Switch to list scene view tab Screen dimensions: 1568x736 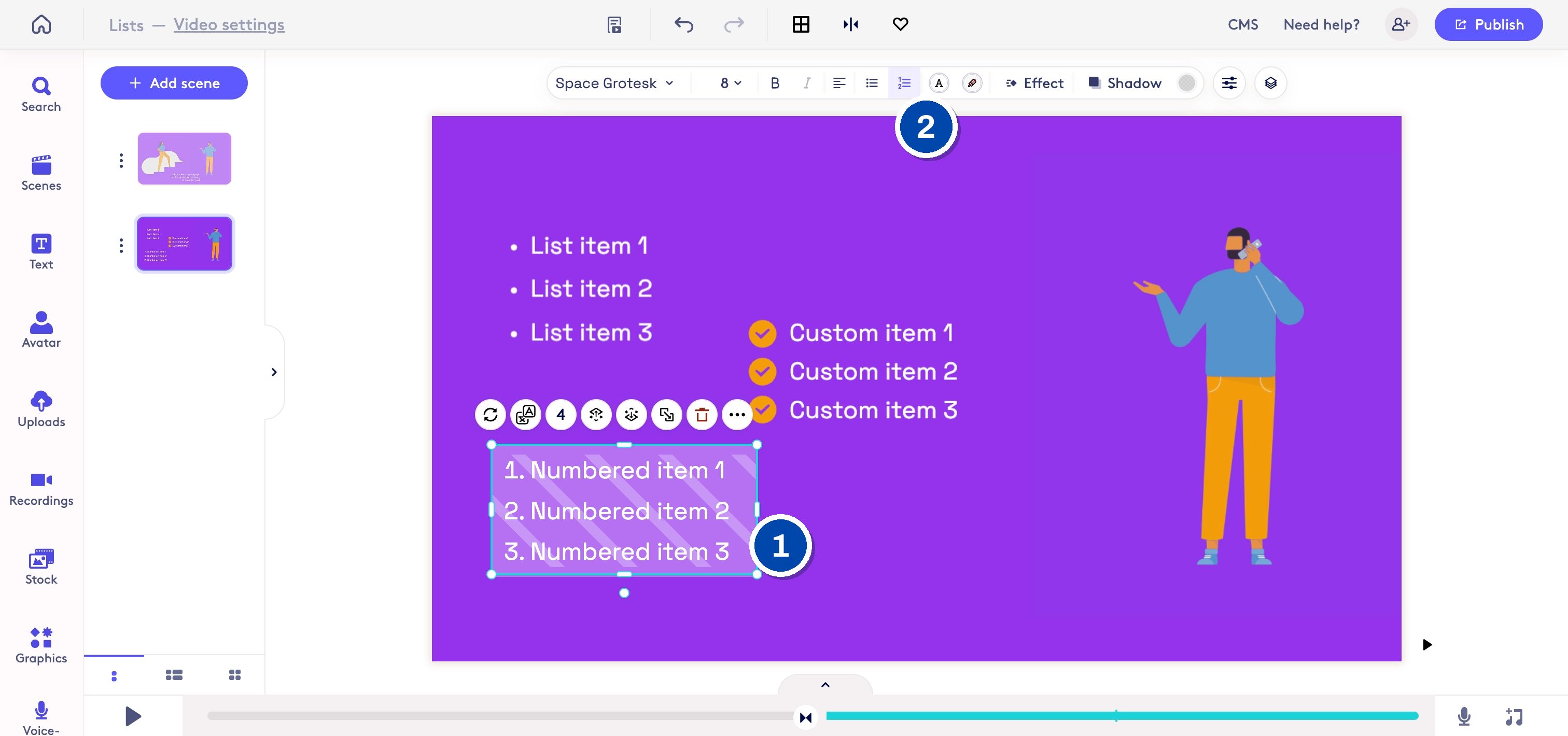[x=174, y=675]
